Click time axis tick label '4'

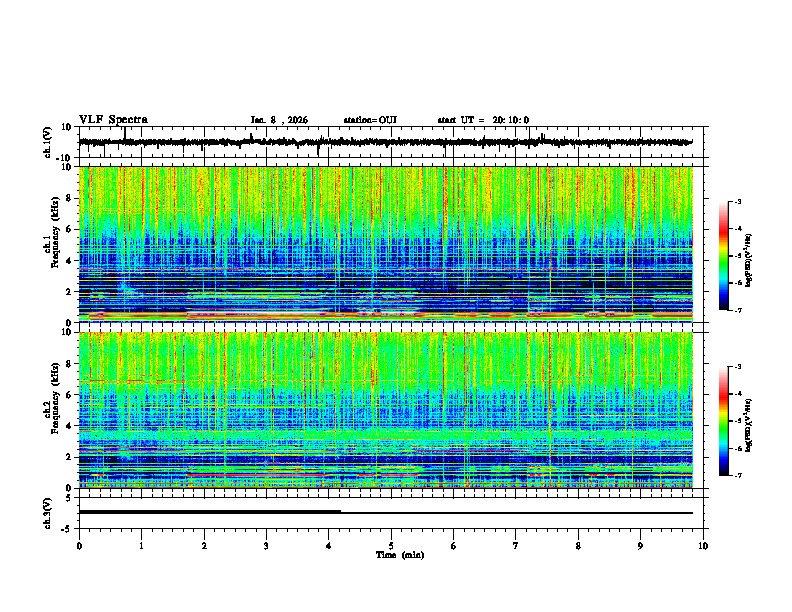[x=329, y=546]
